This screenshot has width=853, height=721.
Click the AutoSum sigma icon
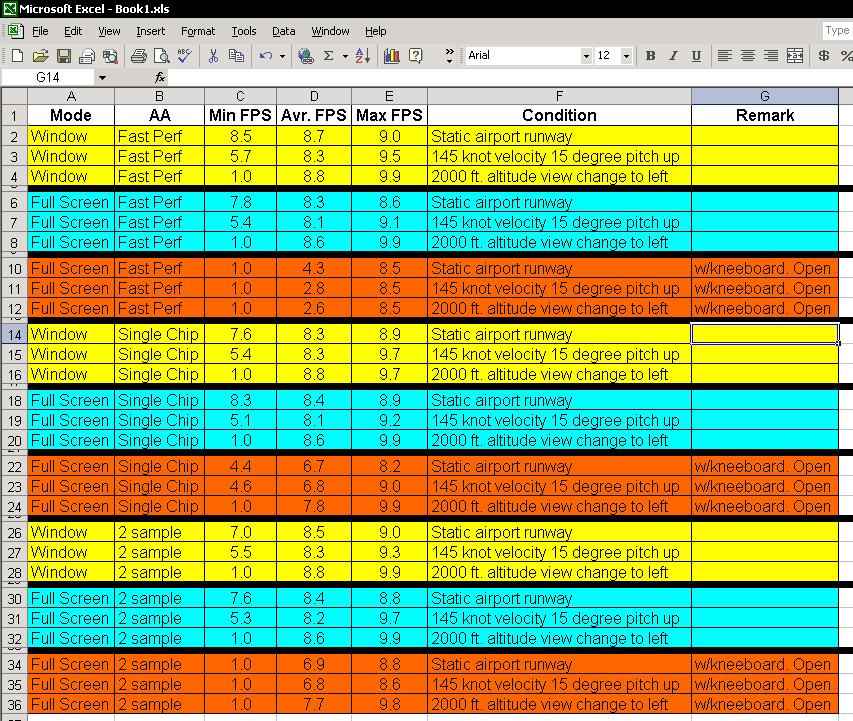(x=329, y=56)
